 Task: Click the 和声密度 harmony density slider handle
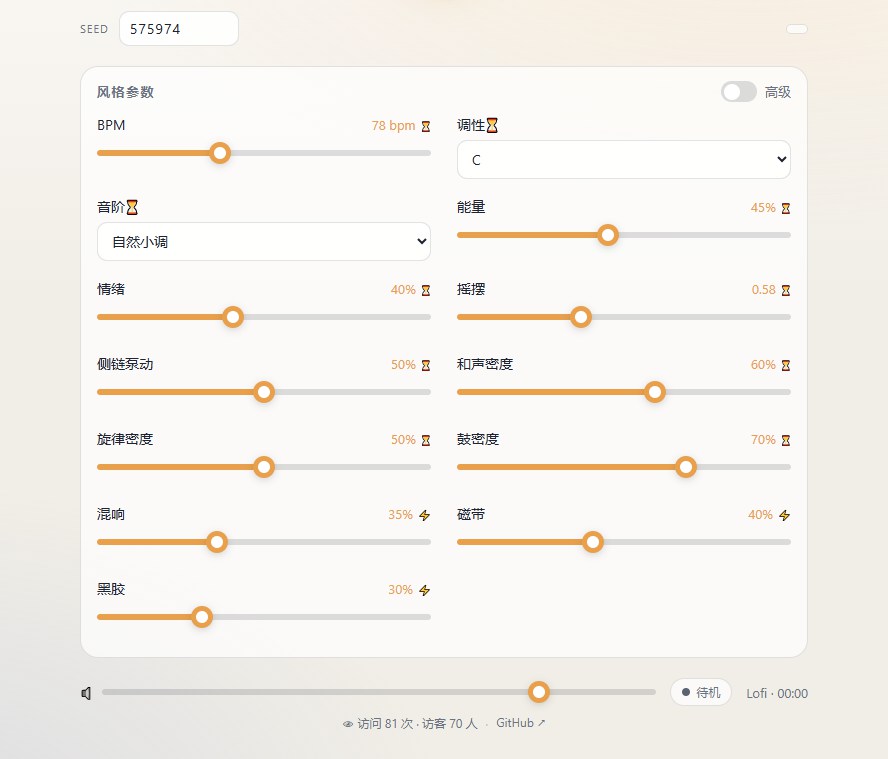(655, 392)
